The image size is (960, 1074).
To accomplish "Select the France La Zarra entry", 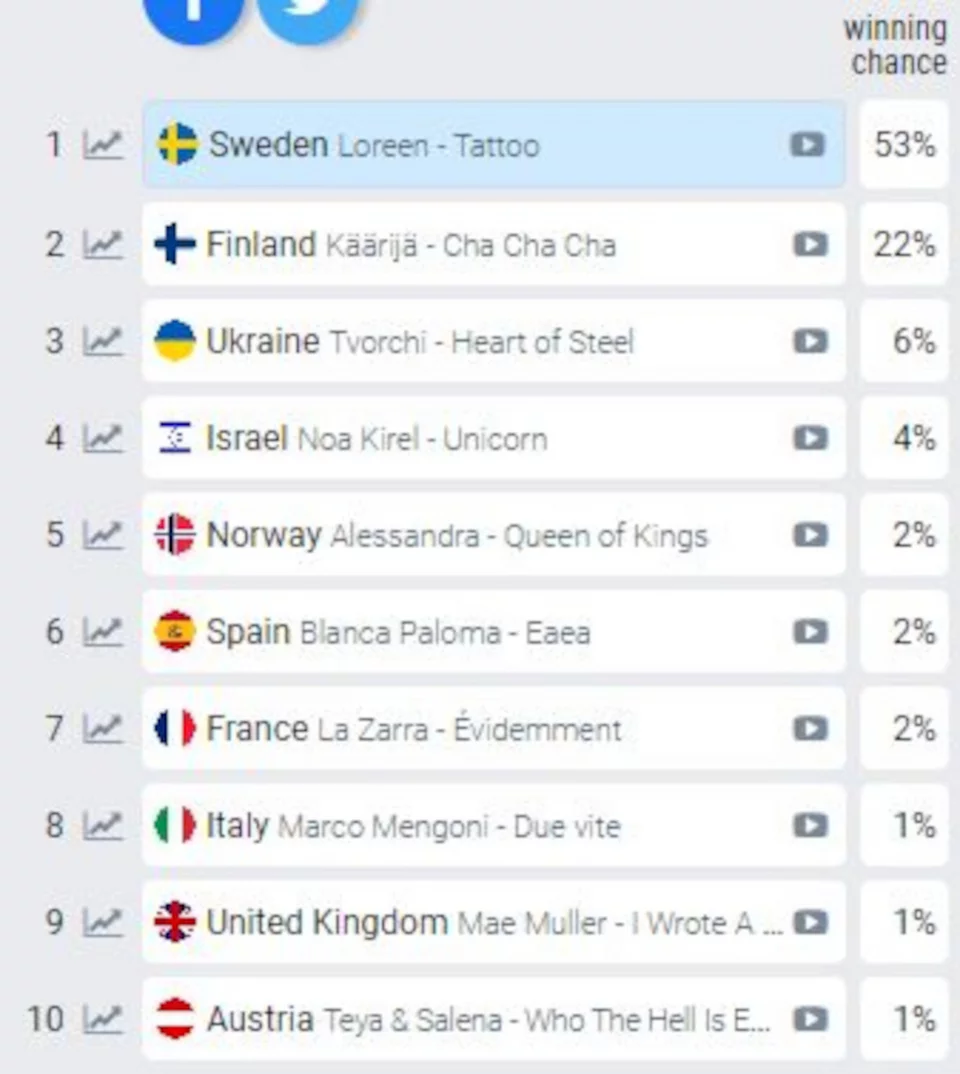I will [x=494, y=729].
